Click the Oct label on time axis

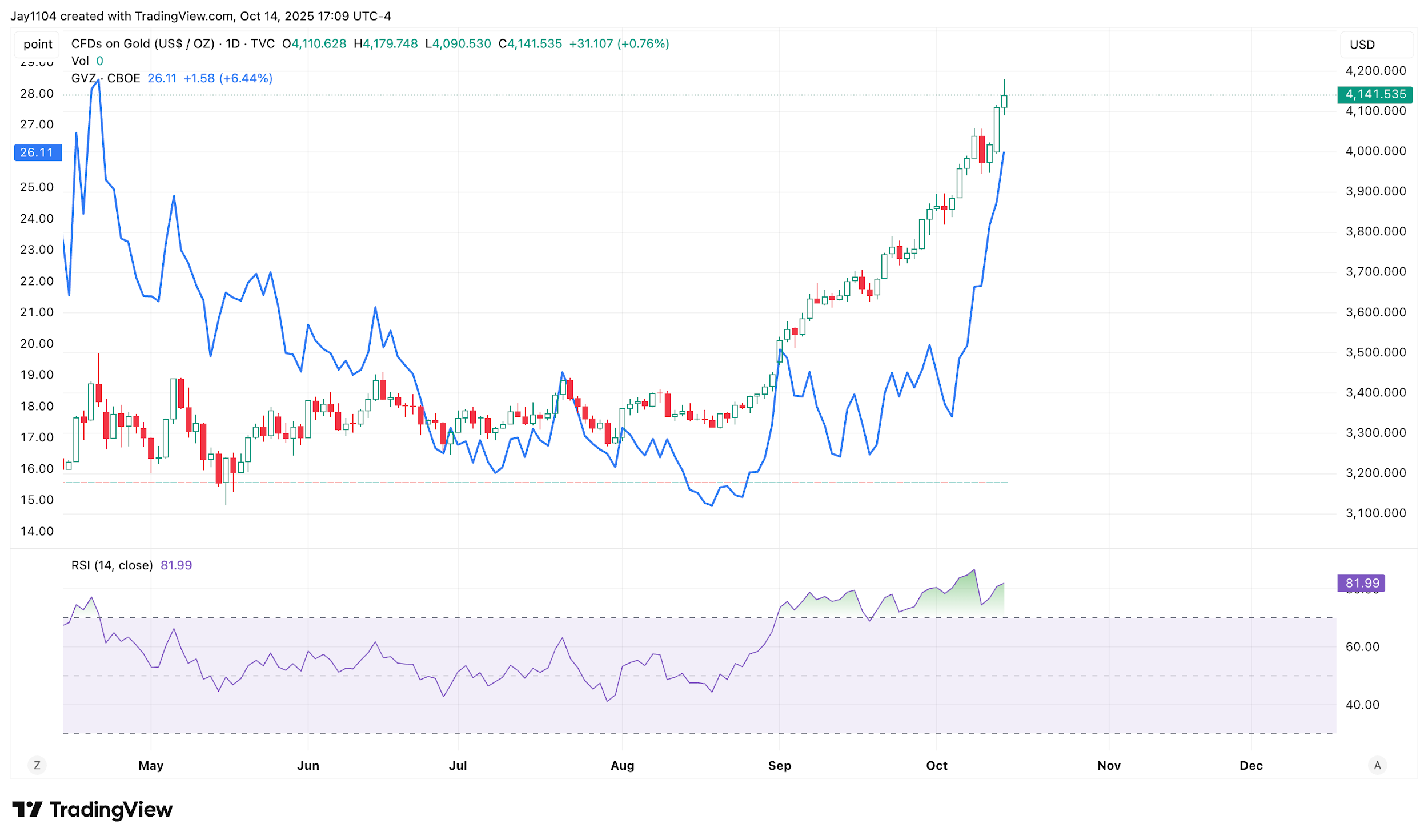[x=936, y=766]
